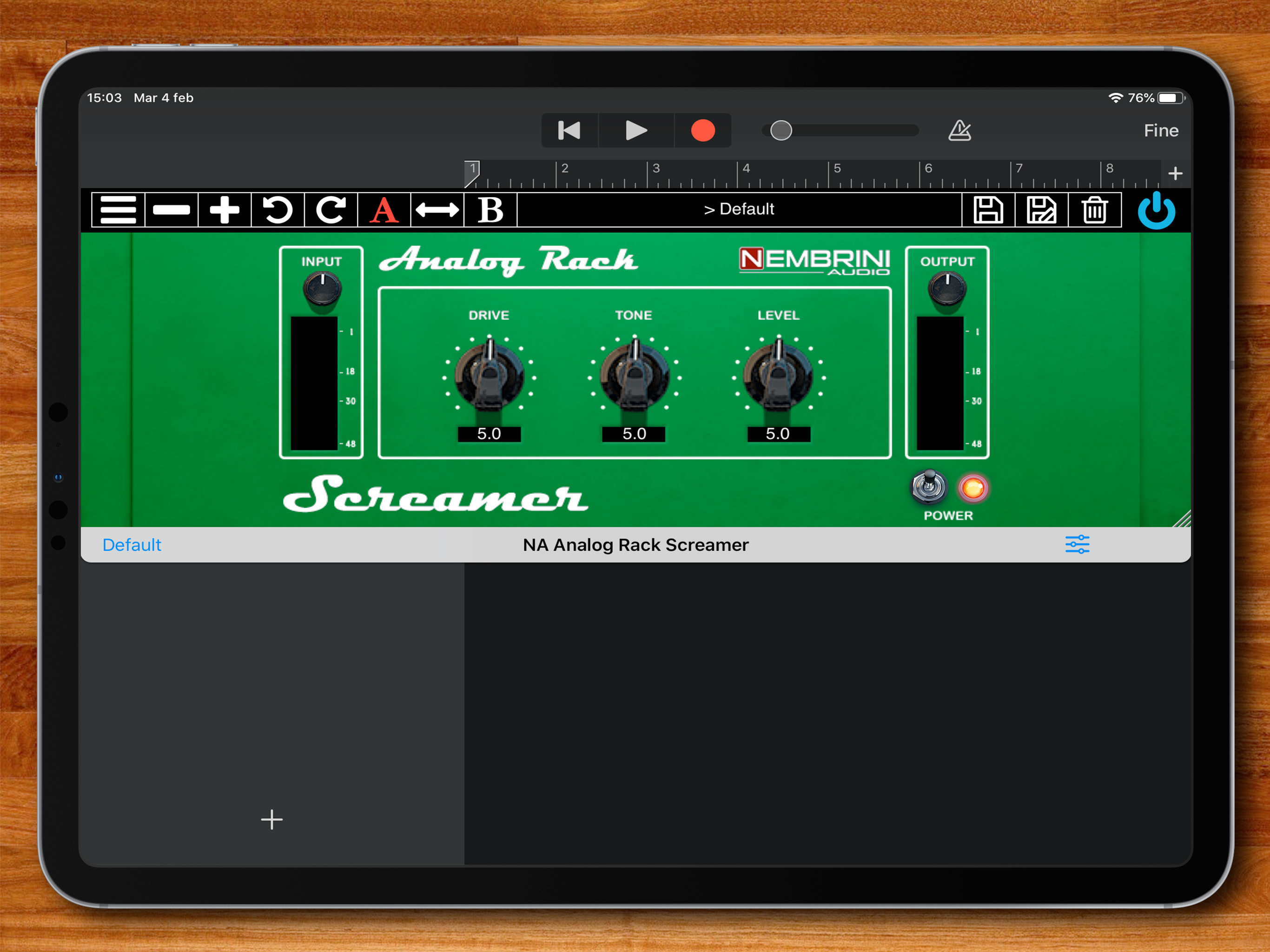This screenshot has width=1270, height=952.
Task: Click the plus zoom-in icon
Action: 225,210
